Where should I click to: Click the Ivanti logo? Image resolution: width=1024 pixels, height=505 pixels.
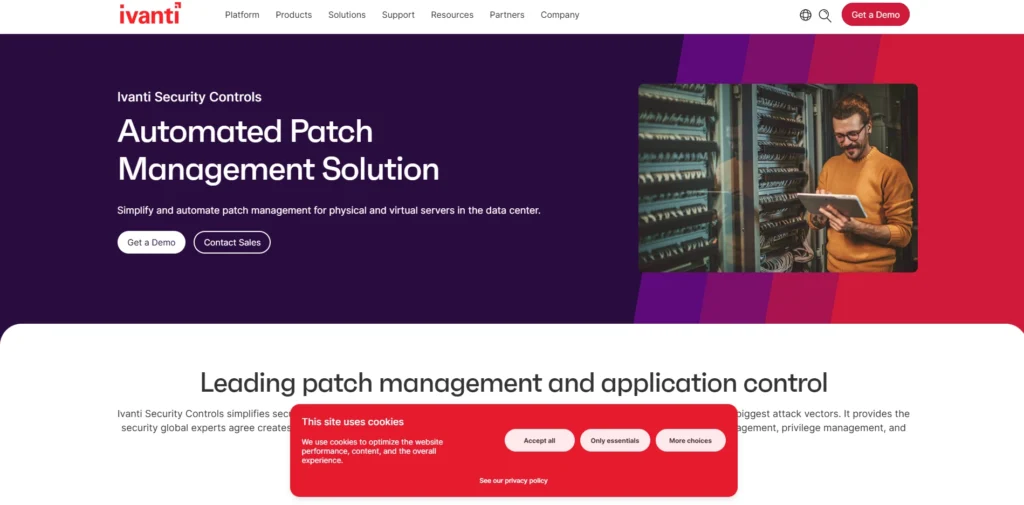tap(150, 14)
